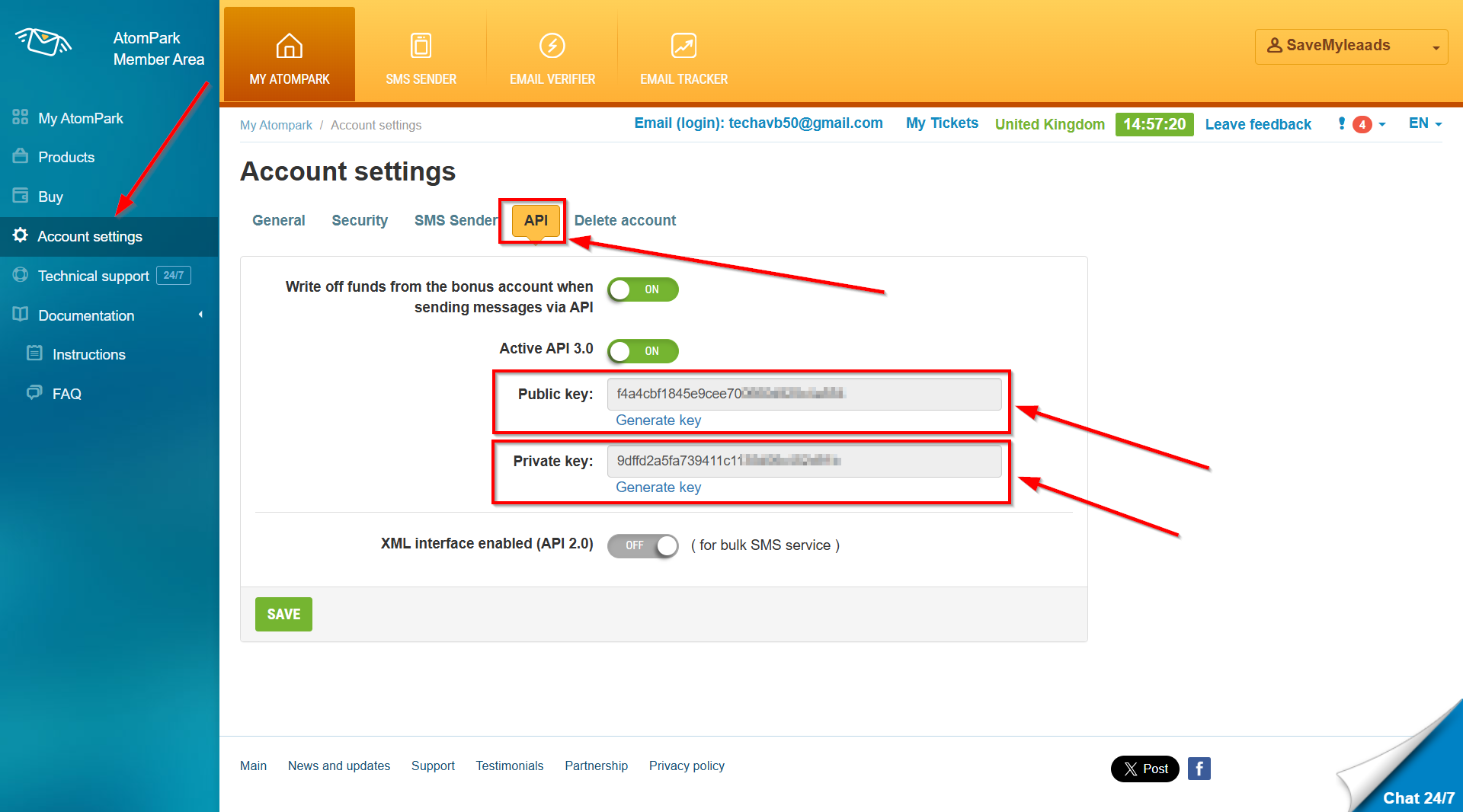The height and width of the screenshot is (812, 1463).
Task: Expand the EN language selector
Action: click(1425, 123)
